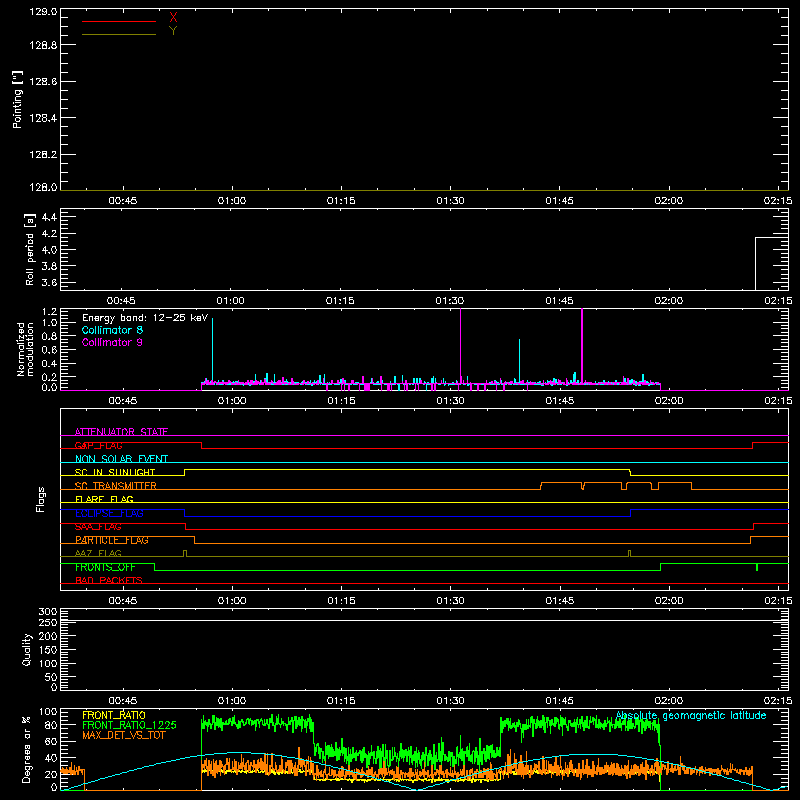Click the 4.4 tick on Roll period axis
Image resolution: width=800 pixels, height=800 pixels.
pos(49,217)
